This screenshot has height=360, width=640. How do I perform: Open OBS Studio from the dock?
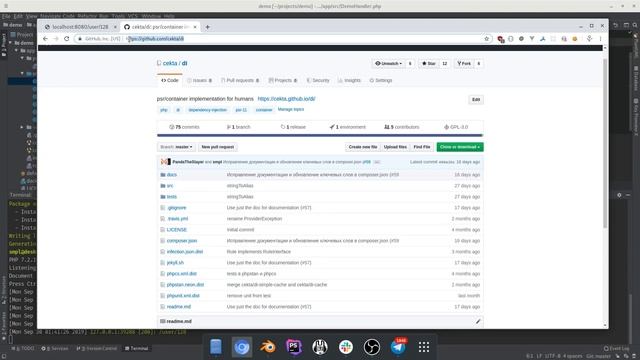click(x=372, y=347)
